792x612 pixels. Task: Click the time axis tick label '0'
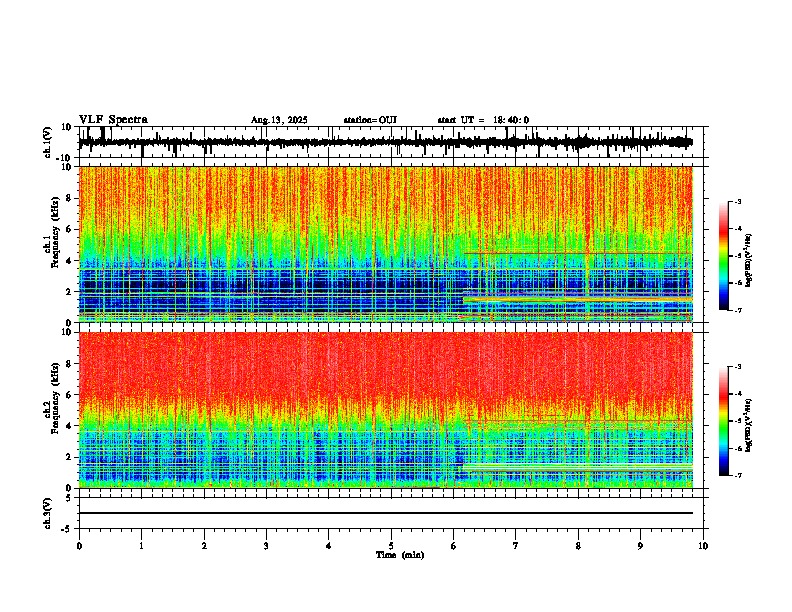click(79, 546)
